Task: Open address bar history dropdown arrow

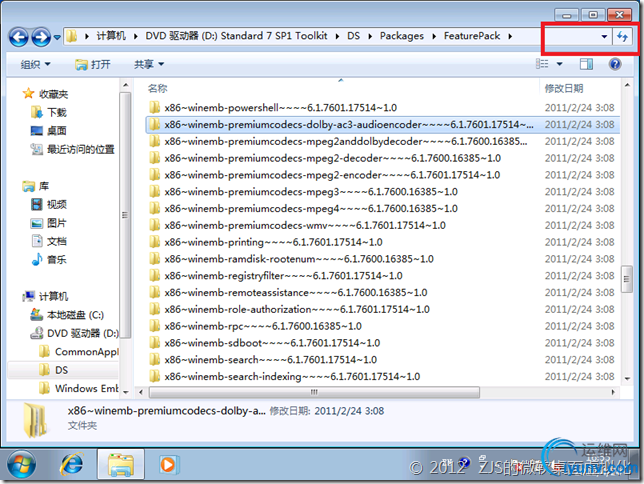Action: [604, 37]
